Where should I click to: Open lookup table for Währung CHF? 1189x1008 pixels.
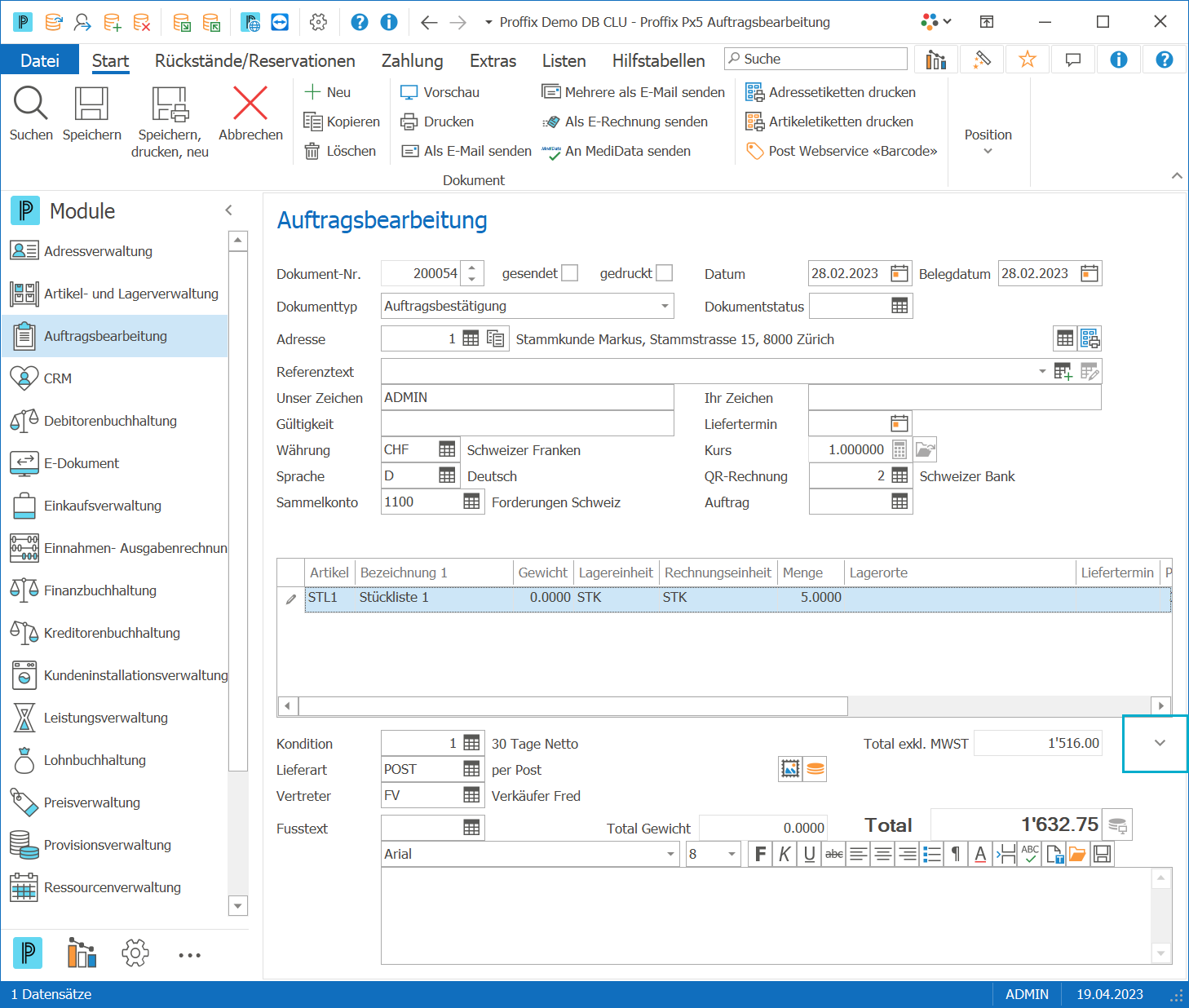coord(447,449)
